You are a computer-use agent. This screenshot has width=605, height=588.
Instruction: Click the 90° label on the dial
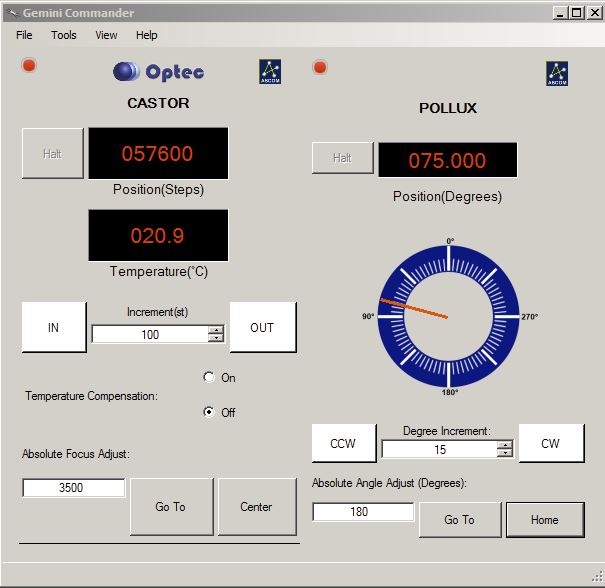pyautogui.click(x=368, y=316)
